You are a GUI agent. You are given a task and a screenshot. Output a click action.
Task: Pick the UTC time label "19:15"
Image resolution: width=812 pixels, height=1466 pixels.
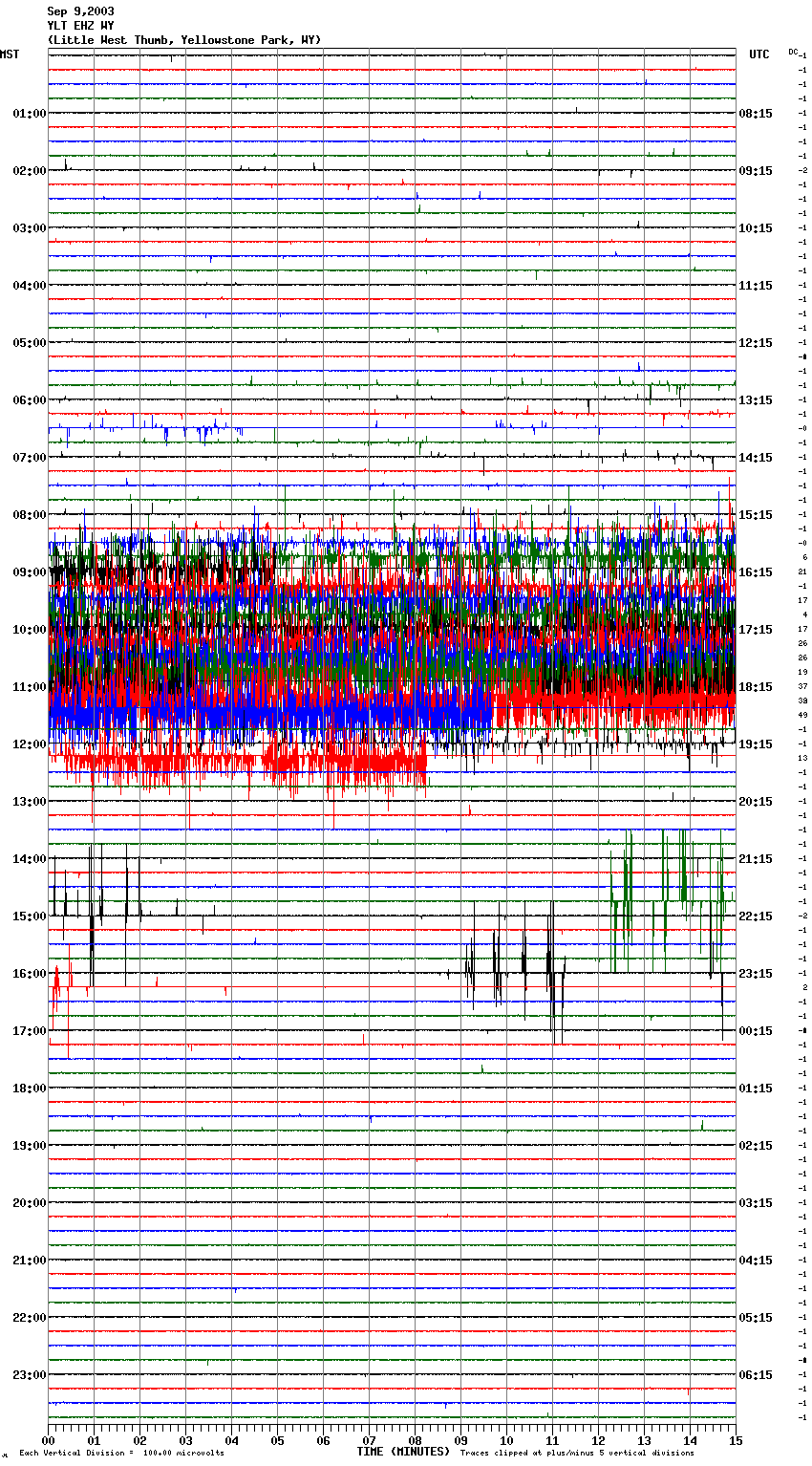click(x=756, y=744)
